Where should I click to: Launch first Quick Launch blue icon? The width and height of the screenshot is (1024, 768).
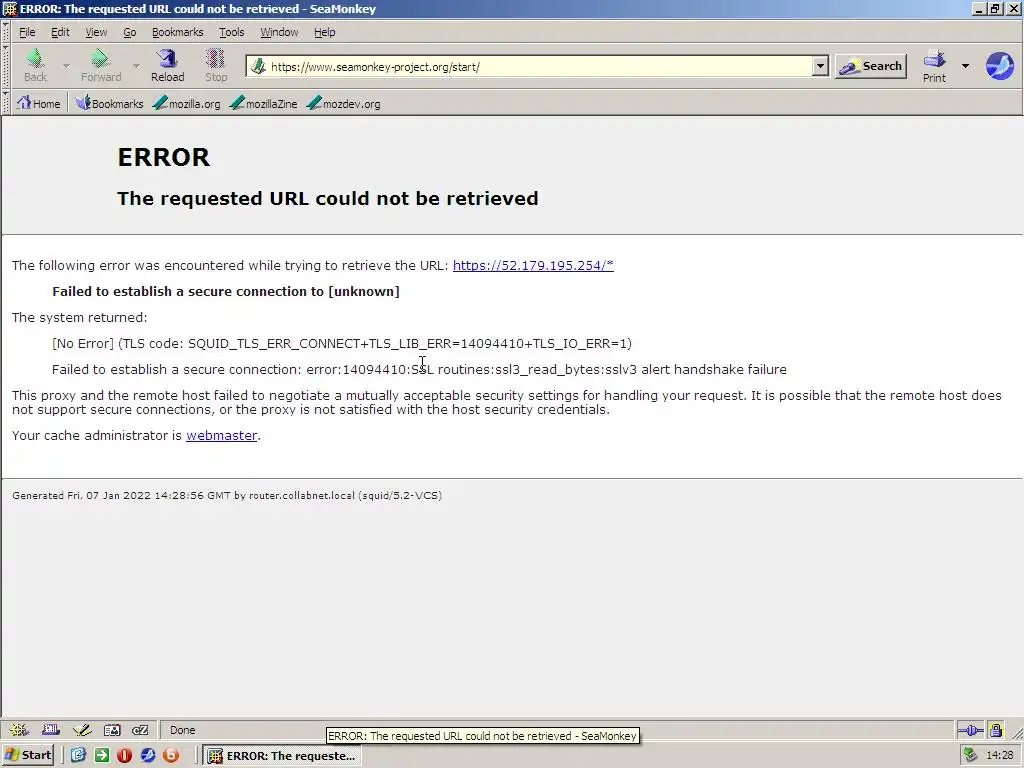coord(78,756)
